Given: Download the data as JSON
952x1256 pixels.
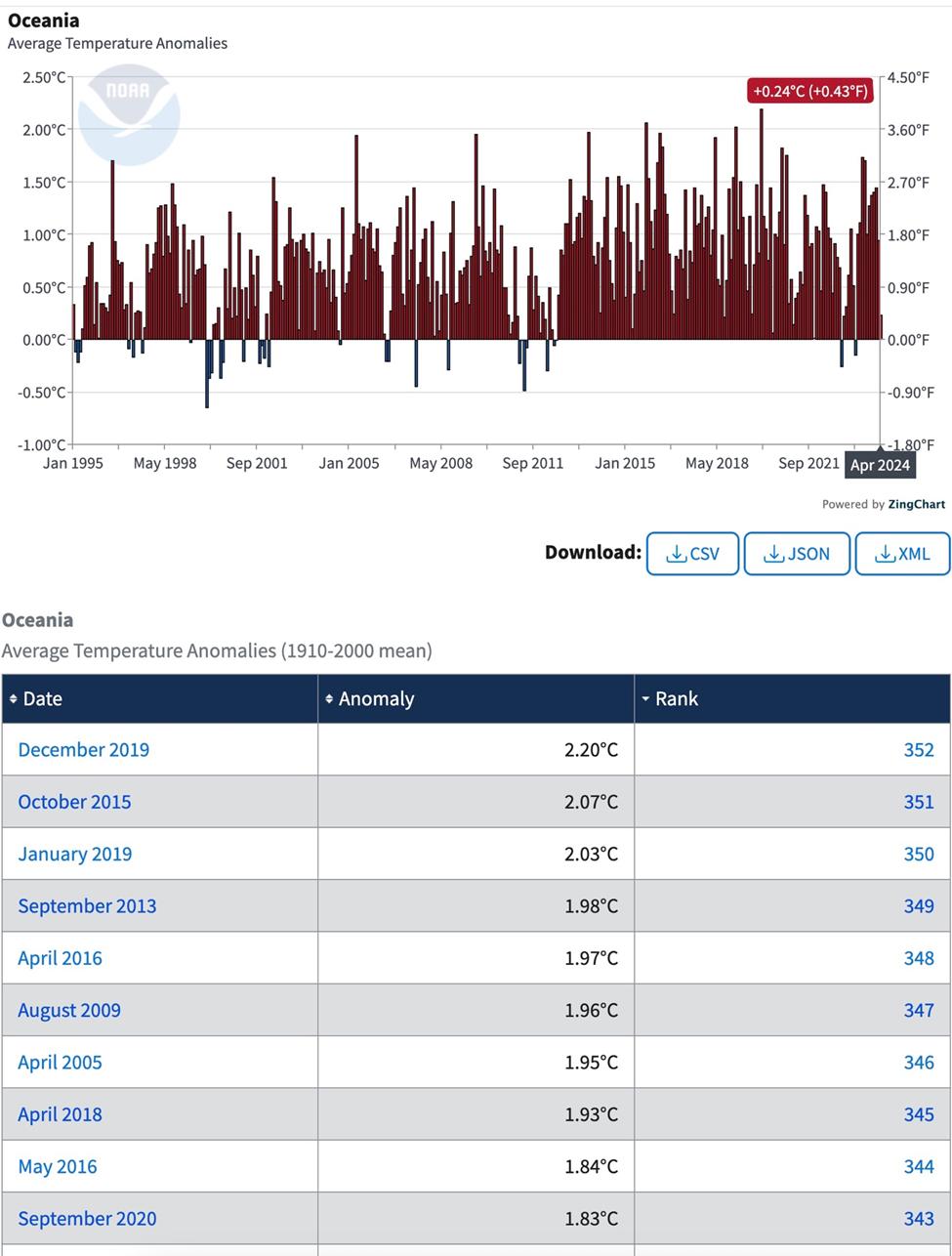Looking at the screenshot, I should click(x=797, y=554).
